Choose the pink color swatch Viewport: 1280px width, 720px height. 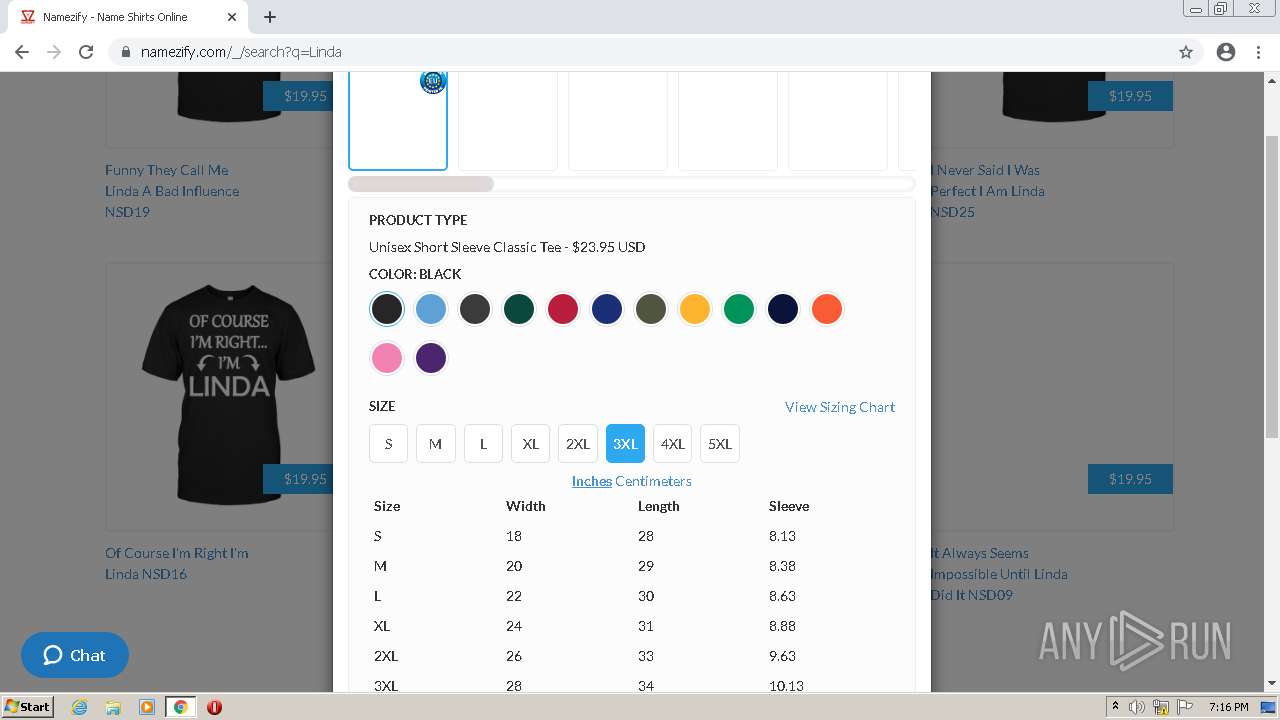(x=387, y=357)
